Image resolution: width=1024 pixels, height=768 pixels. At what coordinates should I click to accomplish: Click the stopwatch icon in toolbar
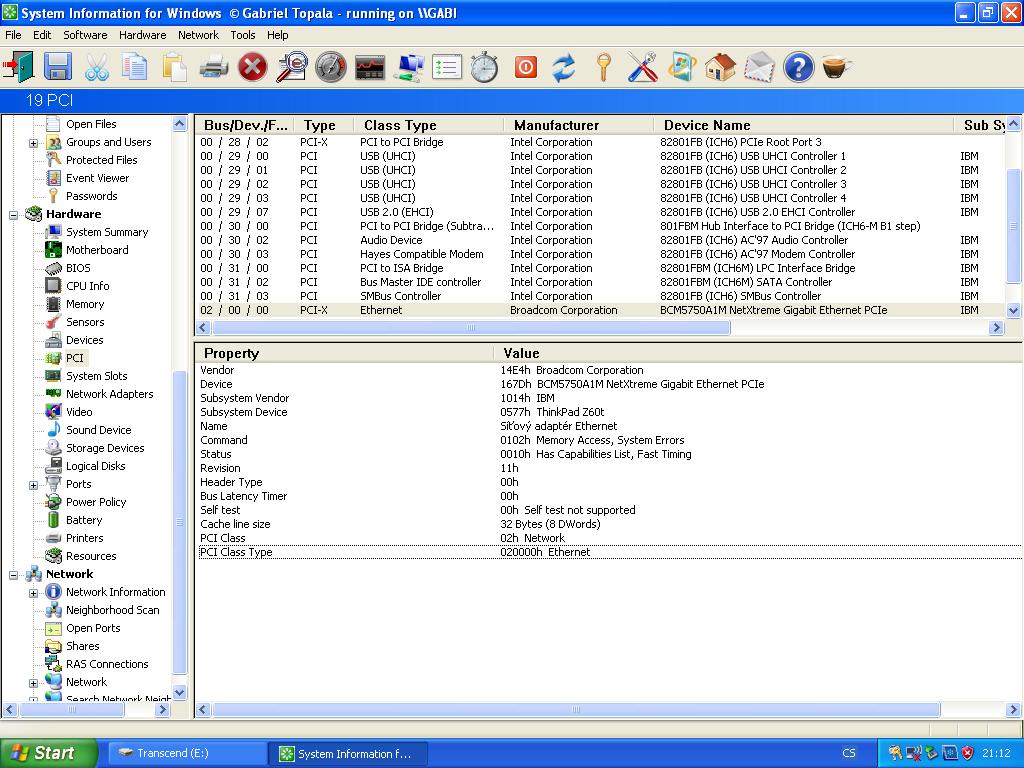pyautogui.click(x=485, y=67)
